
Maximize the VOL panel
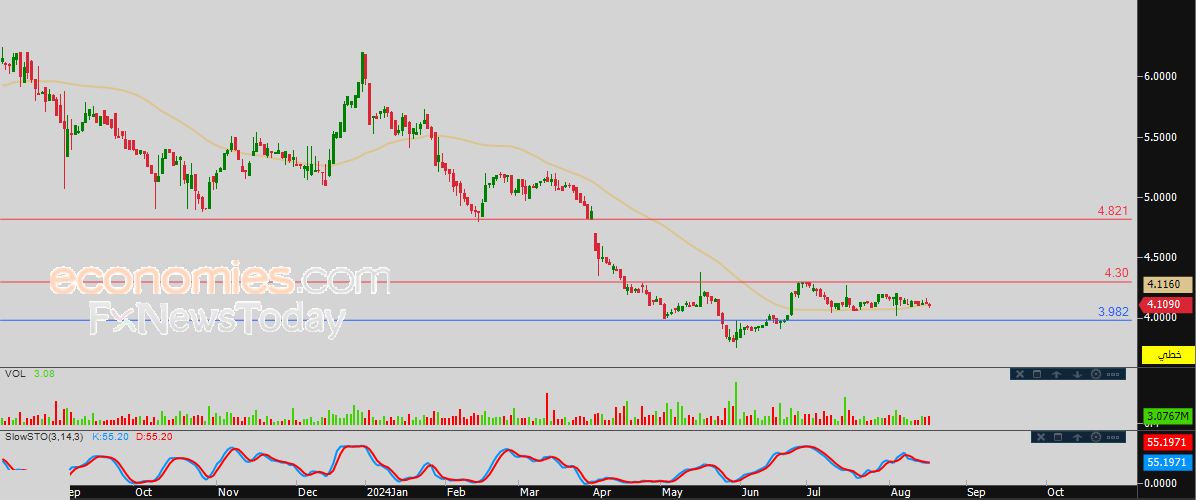coord(1039,374)
